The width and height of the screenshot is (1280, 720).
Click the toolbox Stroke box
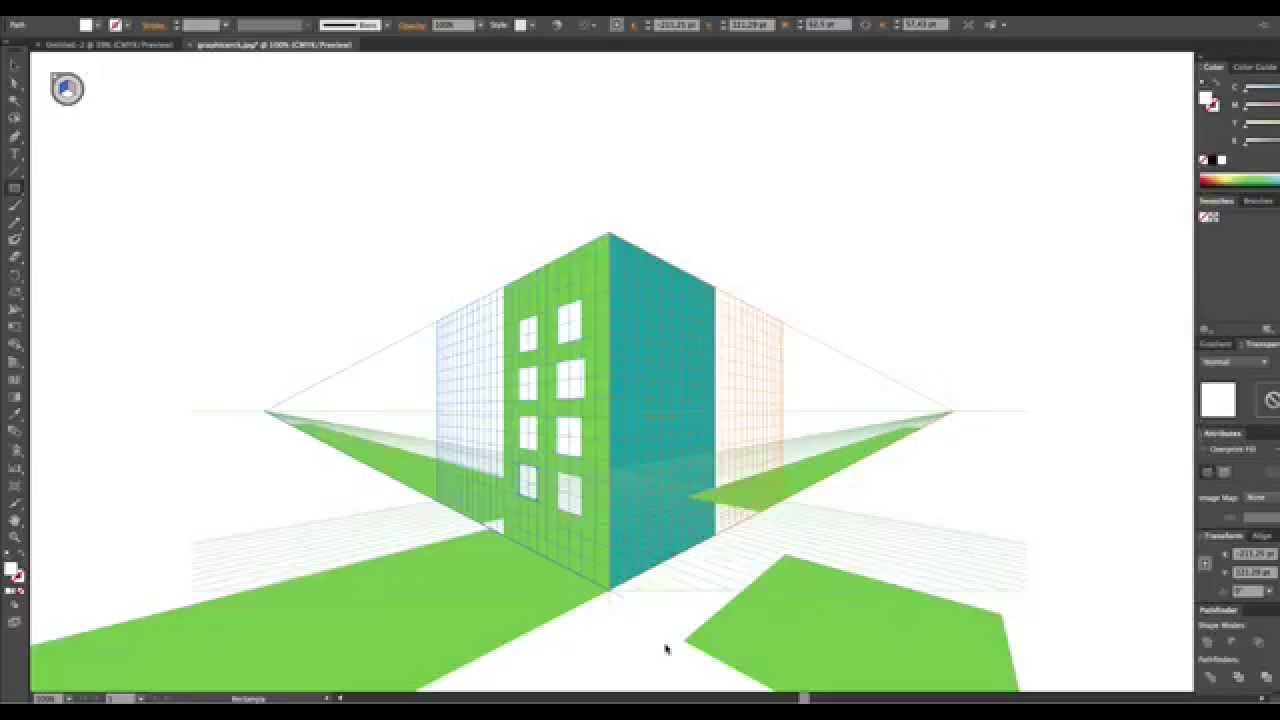[18, 577]
